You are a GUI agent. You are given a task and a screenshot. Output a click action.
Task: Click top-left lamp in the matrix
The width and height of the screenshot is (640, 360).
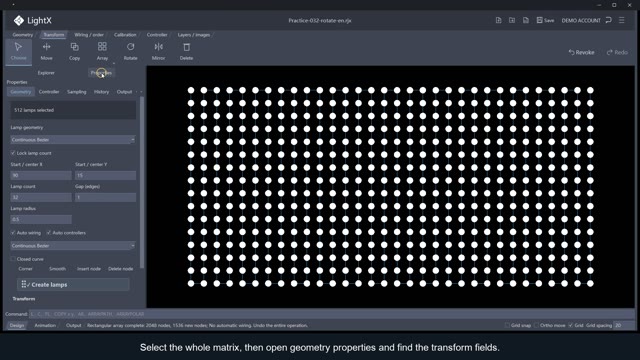point(191,90)
